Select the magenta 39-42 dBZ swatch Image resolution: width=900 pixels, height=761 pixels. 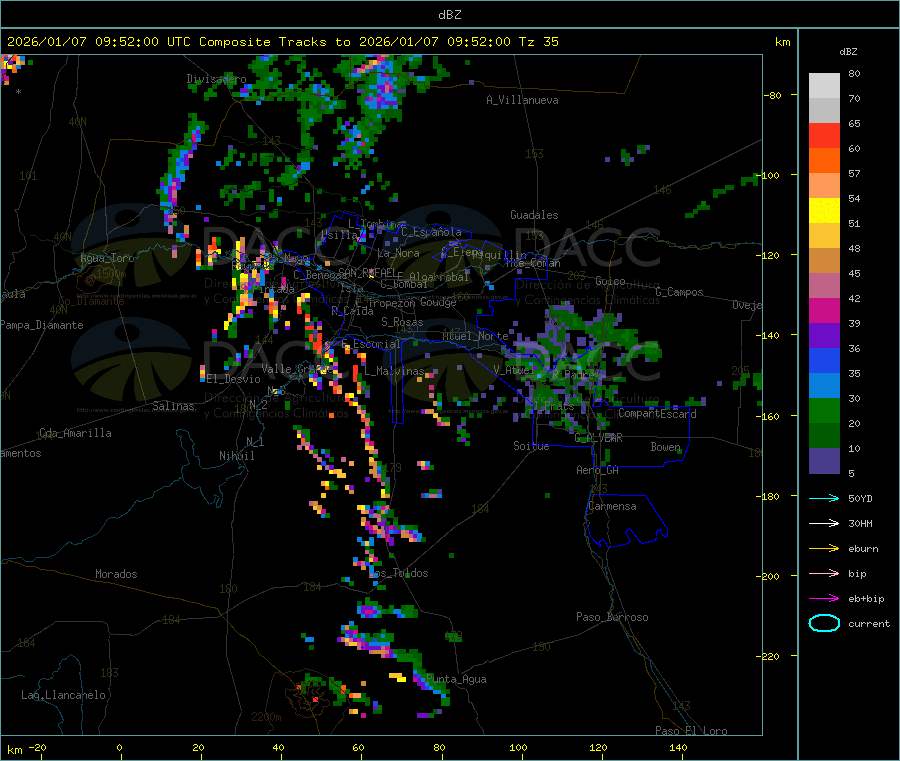[x=824, y=311]
